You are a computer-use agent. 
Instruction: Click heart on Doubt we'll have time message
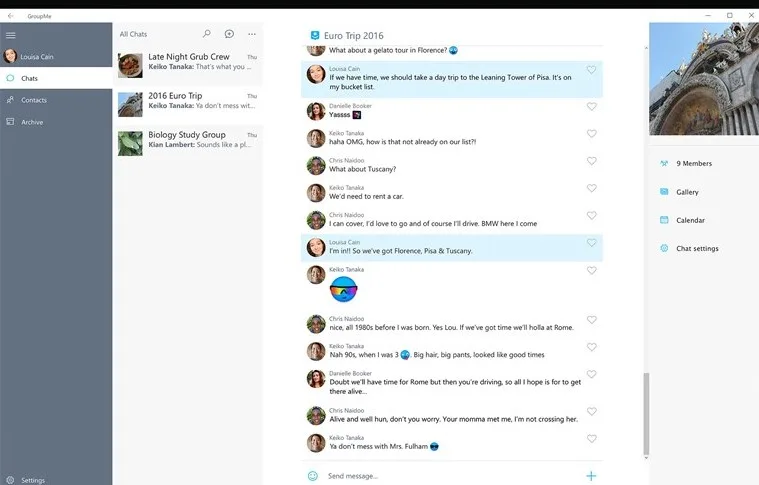point(592,374)
